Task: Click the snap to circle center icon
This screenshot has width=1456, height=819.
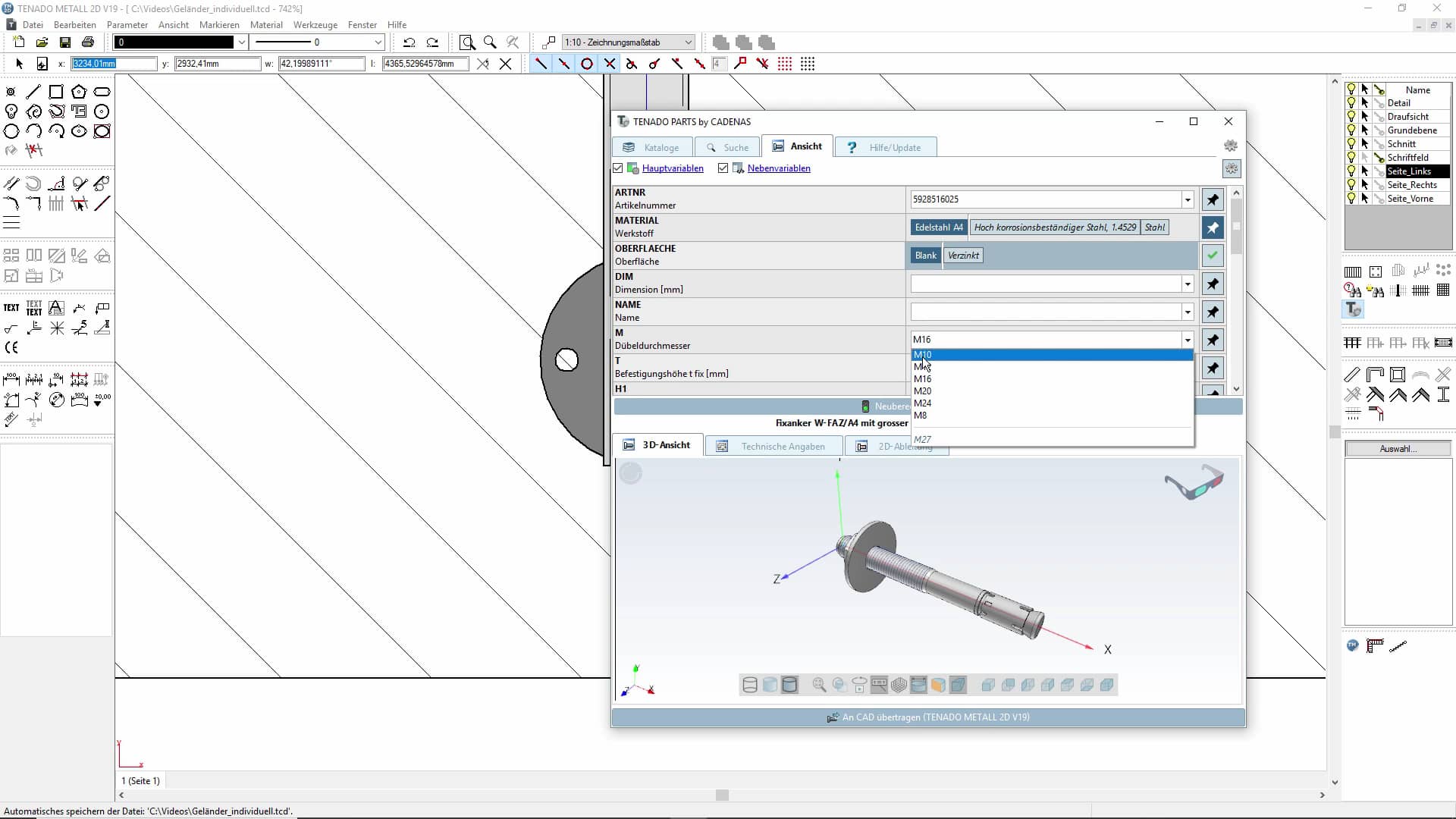Action: click(586, 64)
